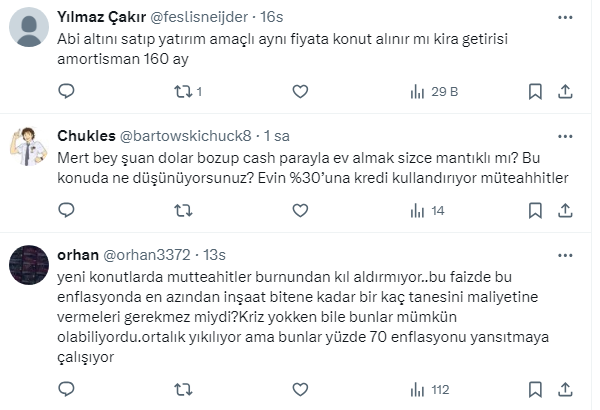600x410 pixels.
Task: Reply to Yılmaz Çakır's tweet
Action: point(66,92)
